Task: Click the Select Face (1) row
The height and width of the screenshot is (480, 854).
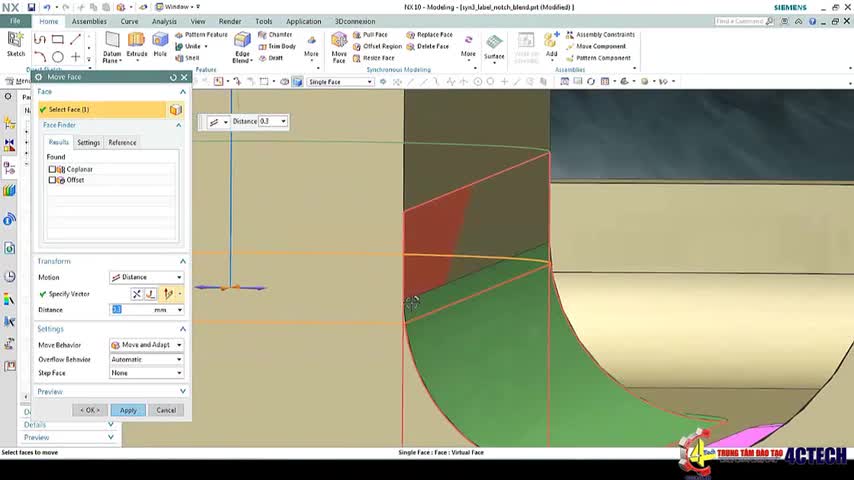Action: click(x=102, y=110)
